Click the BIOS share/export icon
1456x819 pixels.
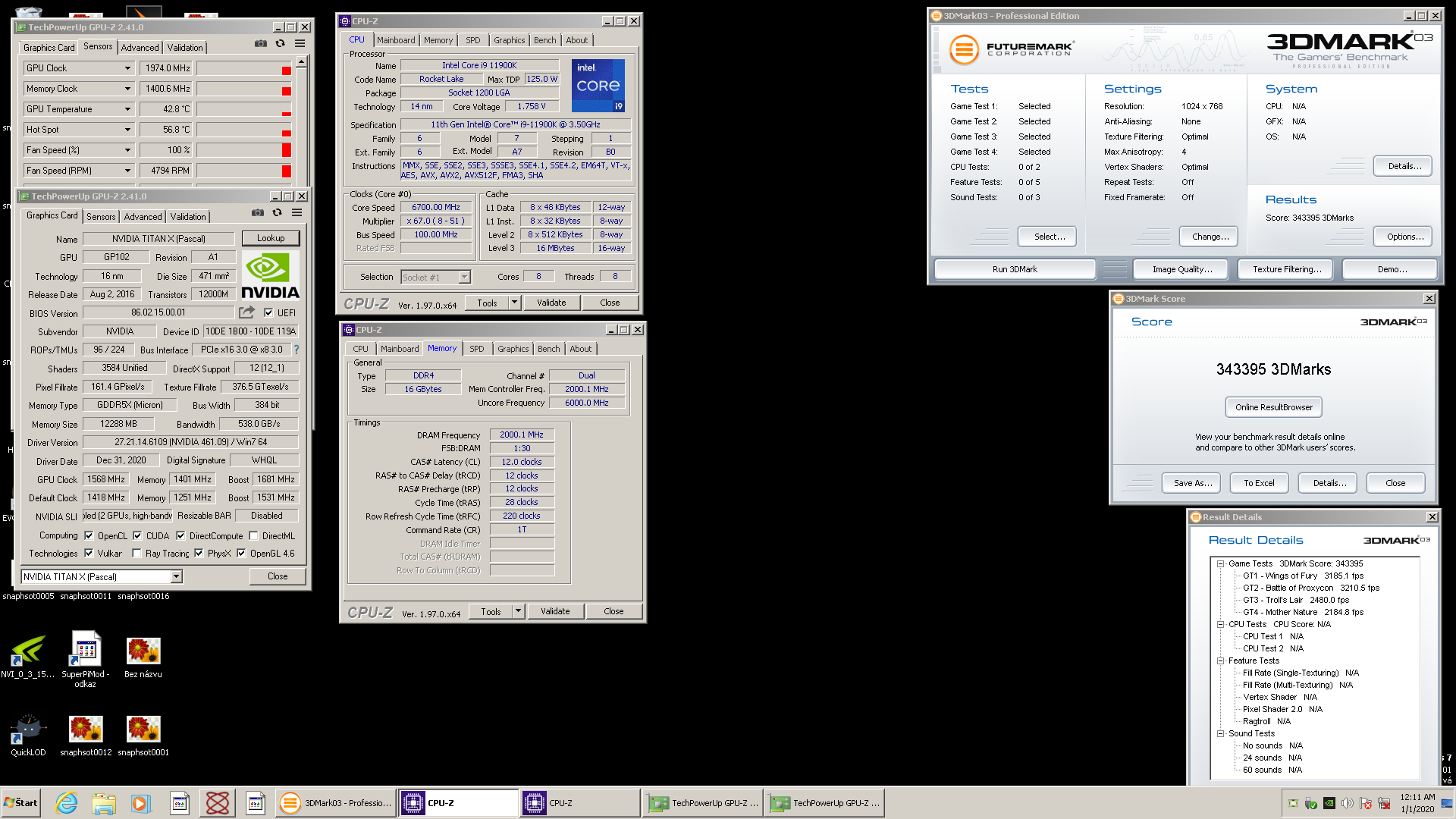pos(246,312)
